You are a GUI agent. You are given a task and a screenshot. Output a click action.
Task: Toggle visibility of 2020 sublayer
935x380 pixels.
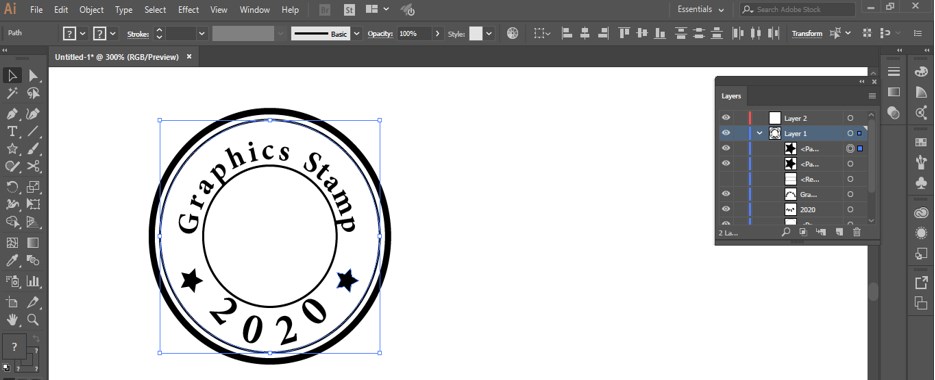click(x=726, y=209)
